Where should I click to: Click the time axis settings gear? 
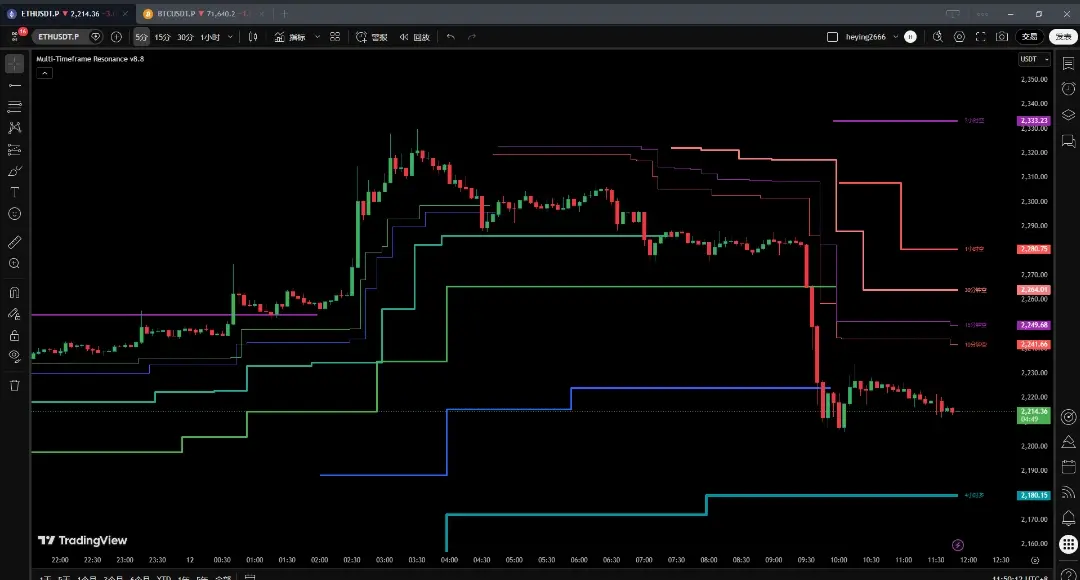tap(1035, 560)
